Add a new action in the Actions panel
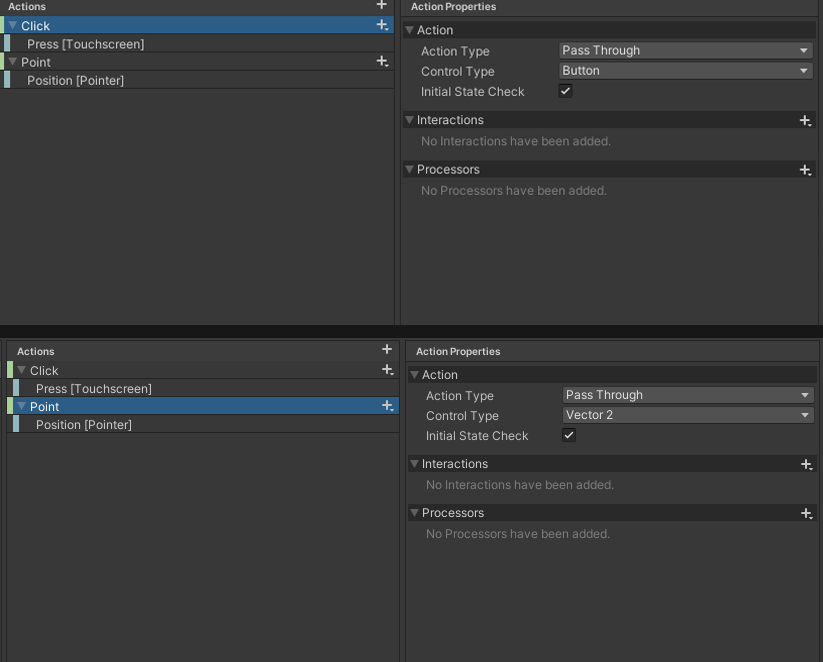The height and width of the screenshot is (662, 823). point(381,7)
